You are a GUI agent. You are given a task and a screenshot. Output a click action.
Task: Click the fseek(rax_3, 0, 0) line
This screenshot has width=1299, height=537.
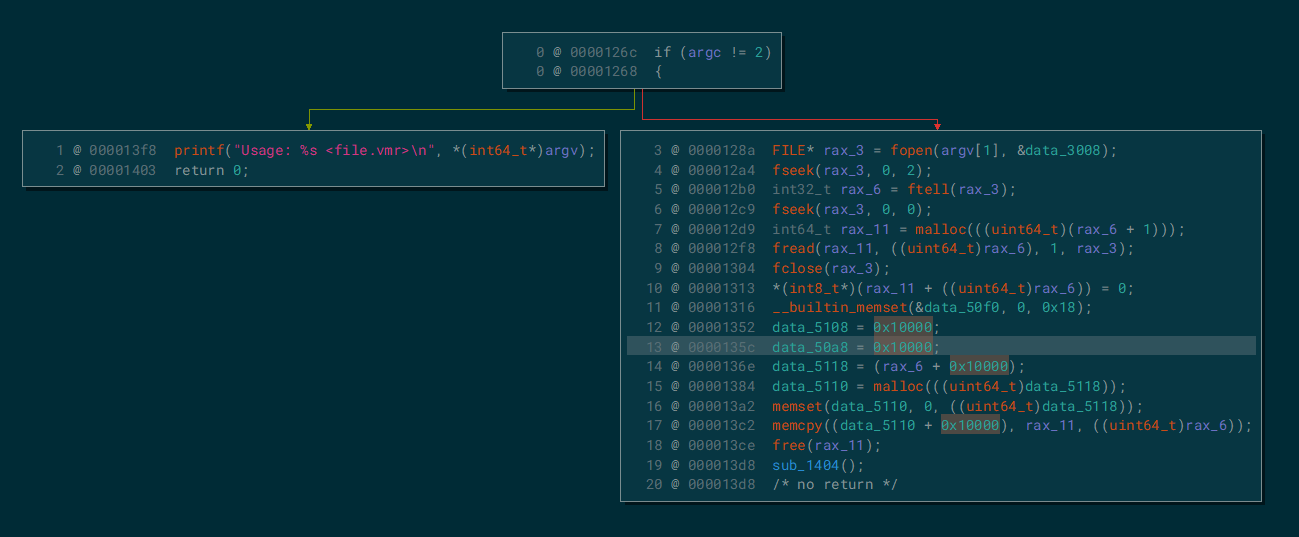[852, 210]
